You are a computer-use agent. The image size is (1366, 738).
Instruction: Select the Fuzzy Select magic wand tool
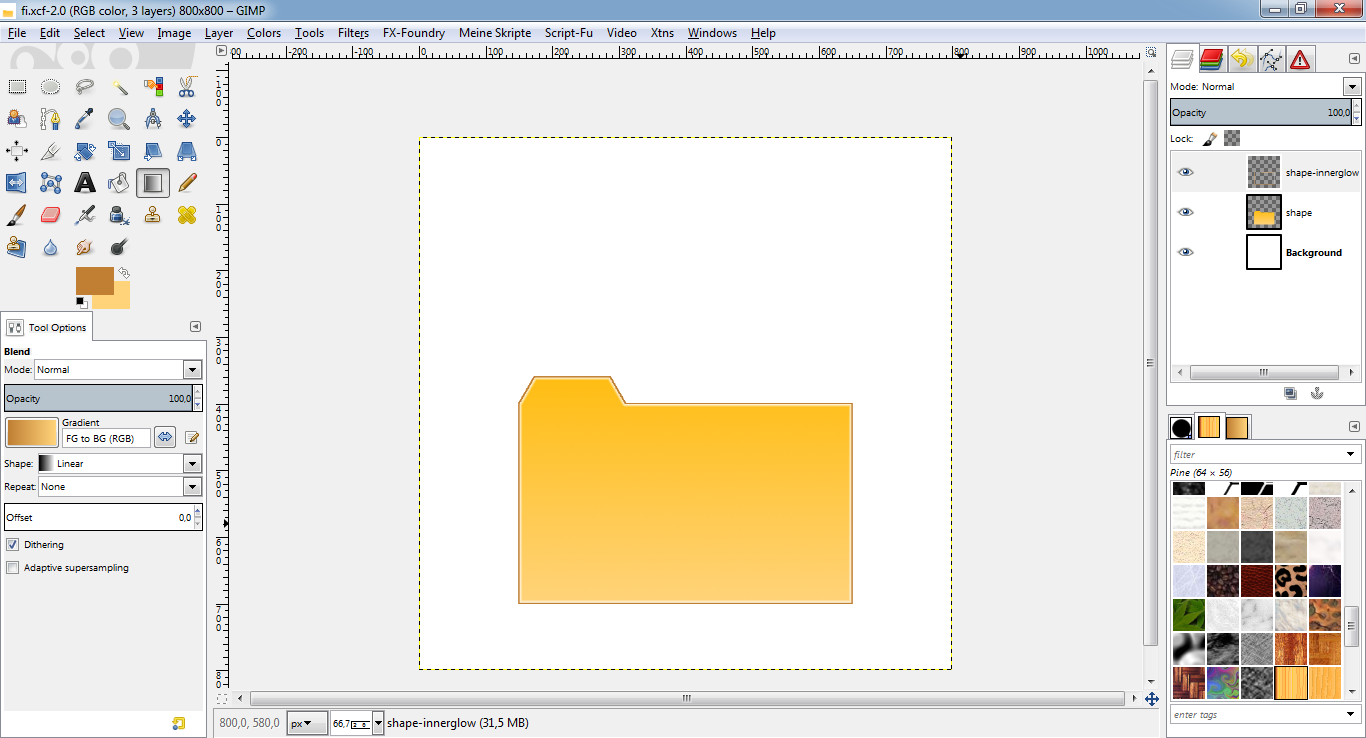[119, 87]
